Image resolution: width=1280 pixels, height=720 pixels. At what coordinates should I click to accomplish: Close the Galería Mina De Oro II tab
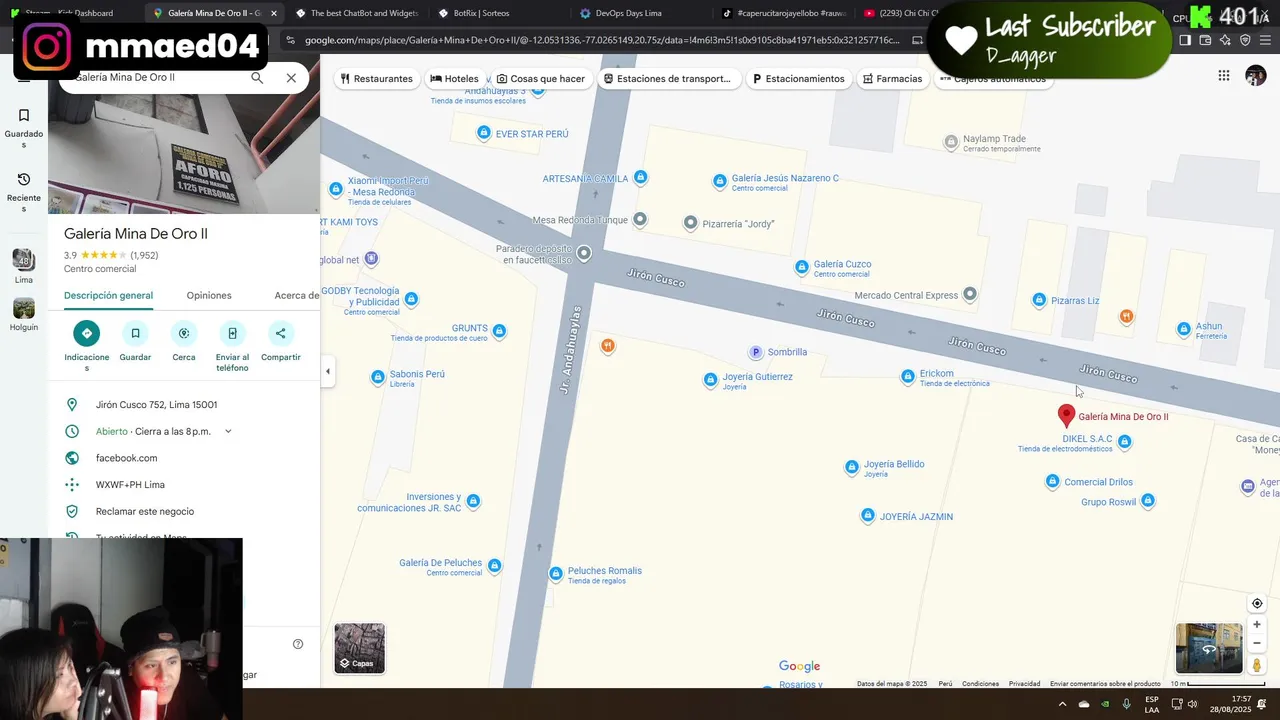pos(274,13)
